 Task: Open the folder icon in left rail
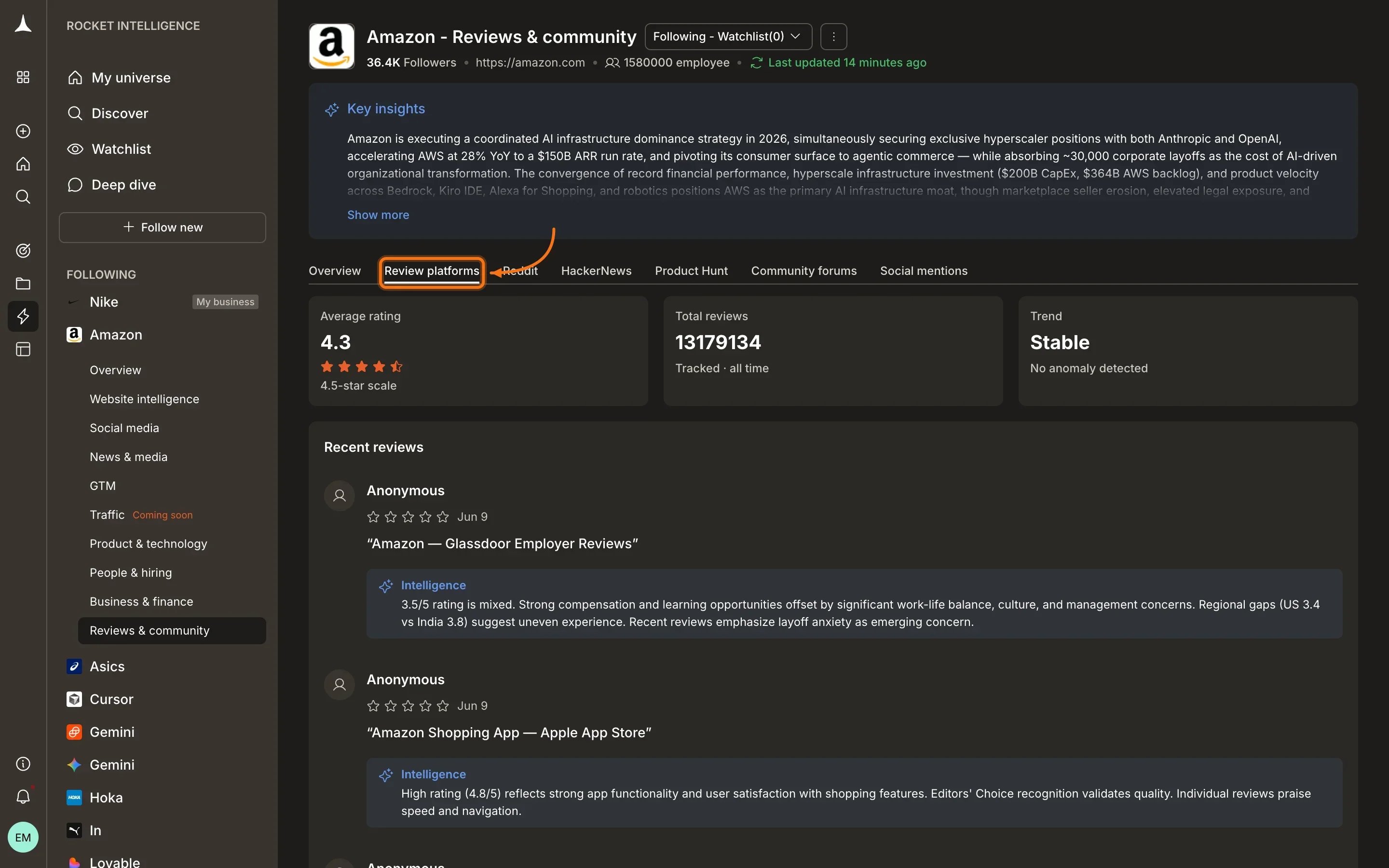point(23,283)
